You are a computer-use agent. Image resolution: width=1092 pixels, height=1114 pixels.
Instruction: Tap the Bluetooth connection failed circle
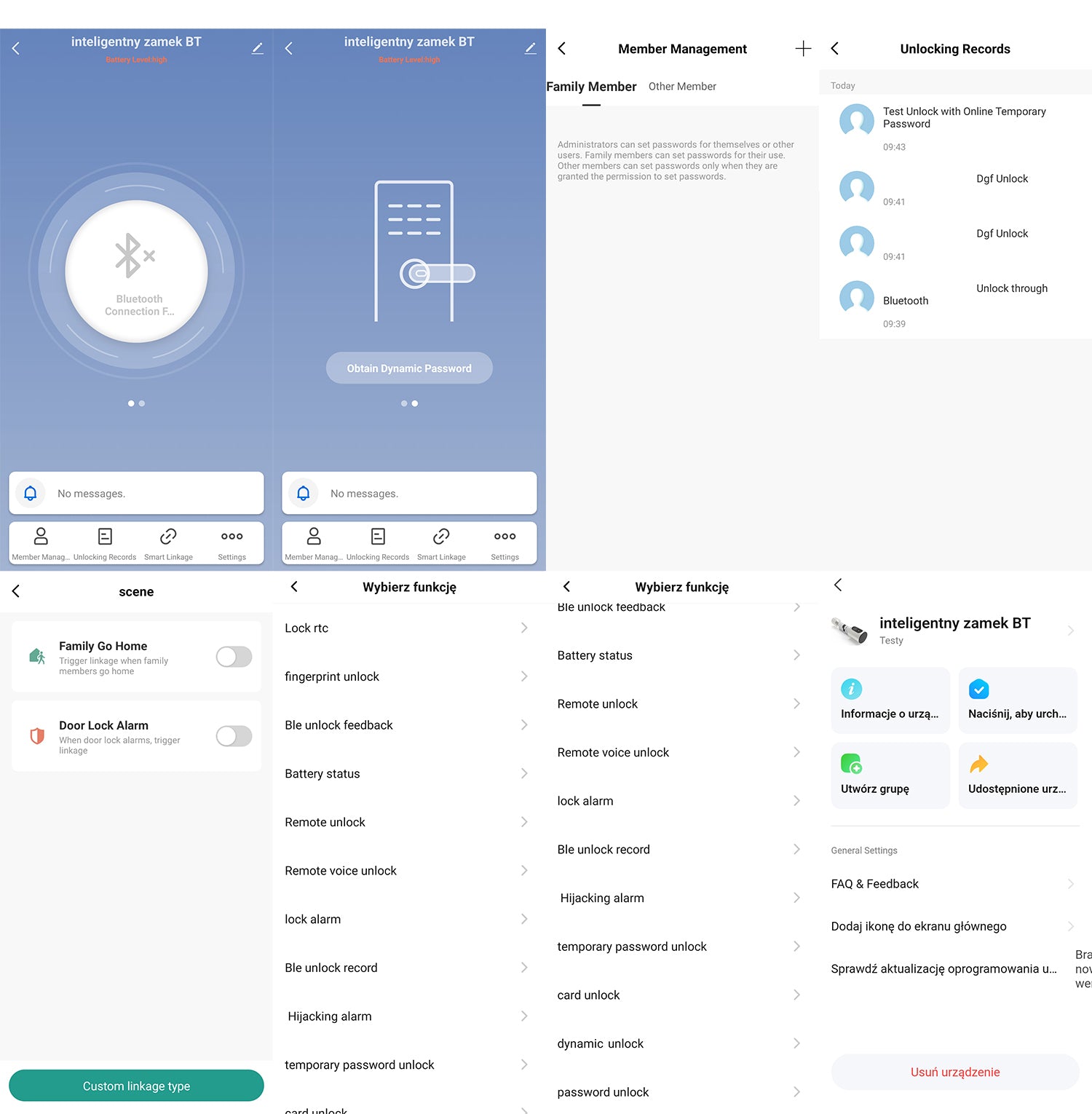136,272
